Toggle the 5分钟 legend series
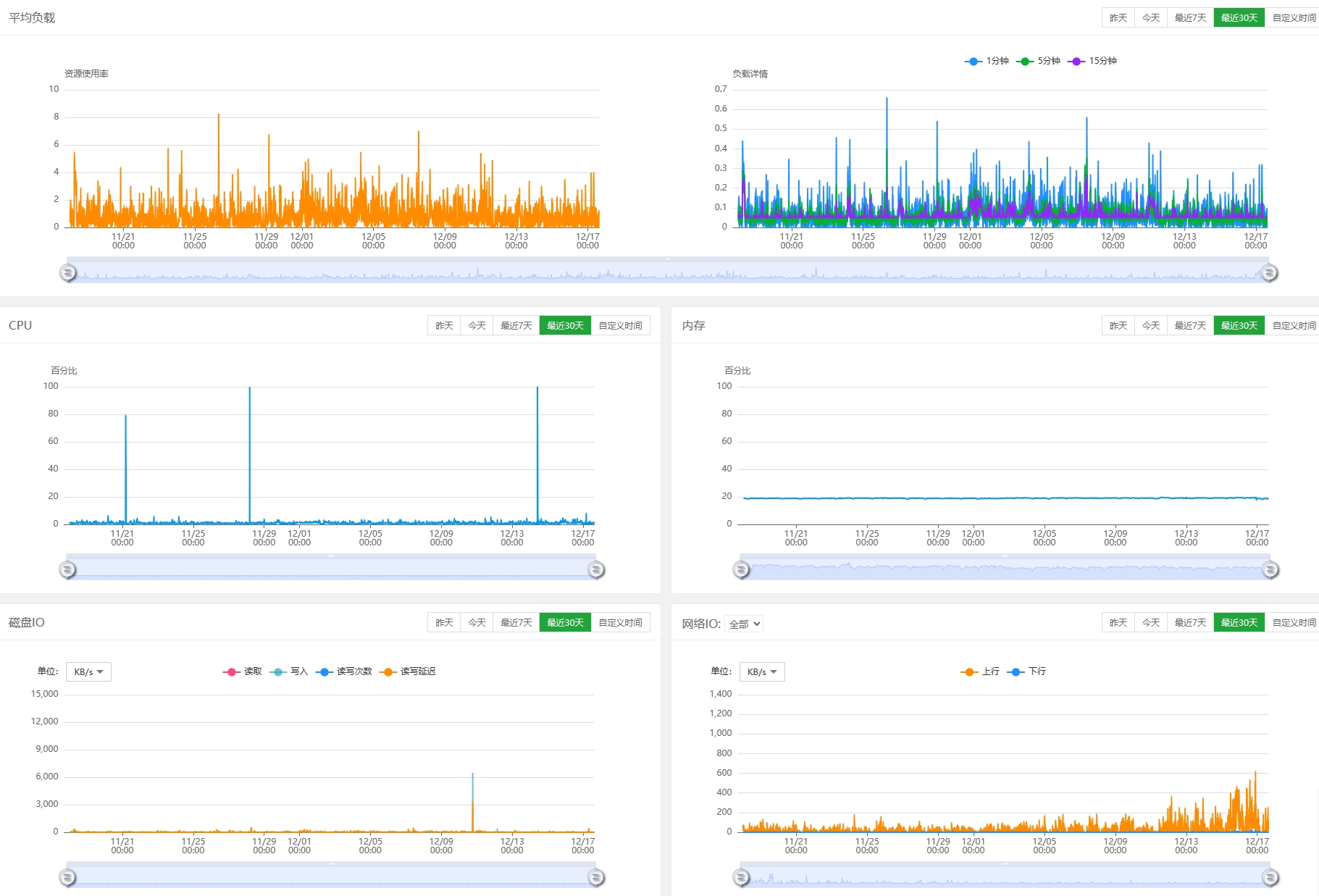 [x=1038, y=61]
